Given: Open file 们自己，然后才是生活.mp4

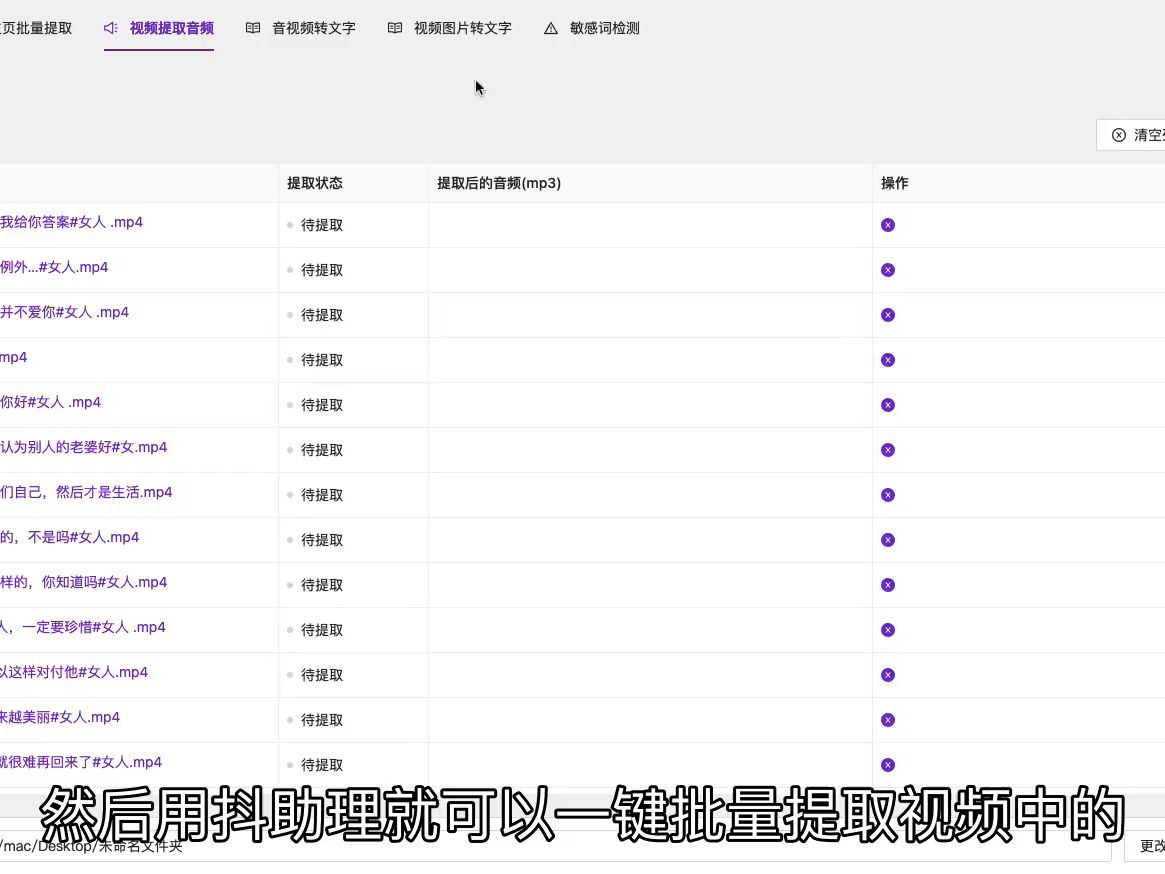Looking at the screenshot, I should coord(86,492).
